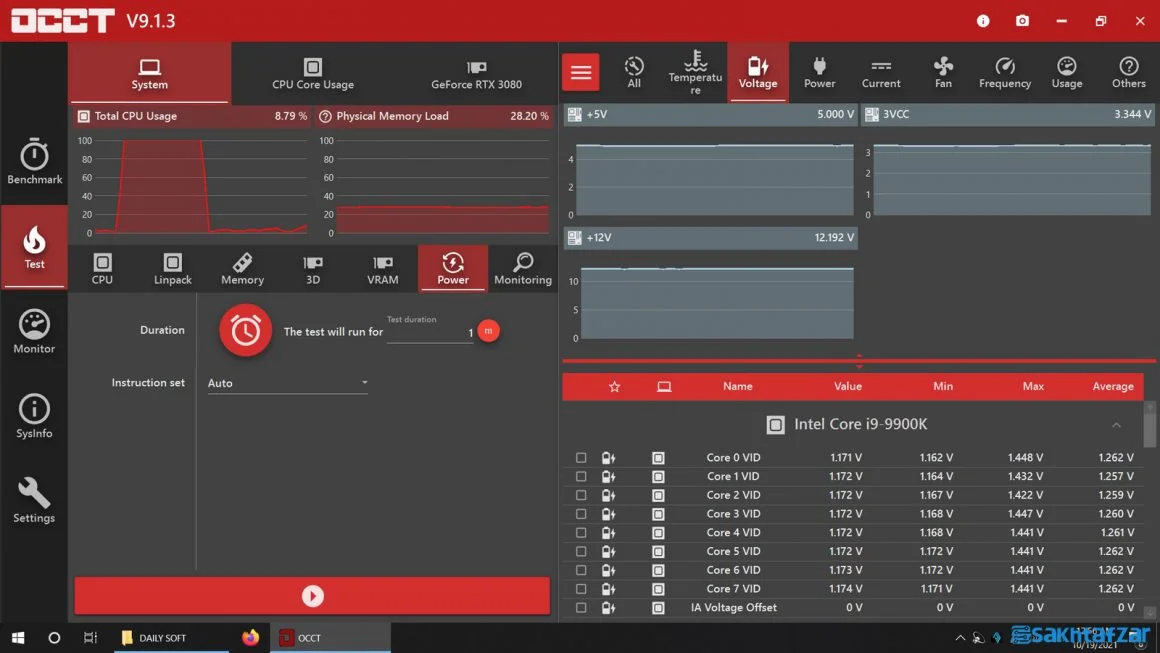Select the Monitoring tab with magnifier icon
Image resolution: width=1160 pixels, height=653 pixels.
pyautogui.click(x=523, y=268)
